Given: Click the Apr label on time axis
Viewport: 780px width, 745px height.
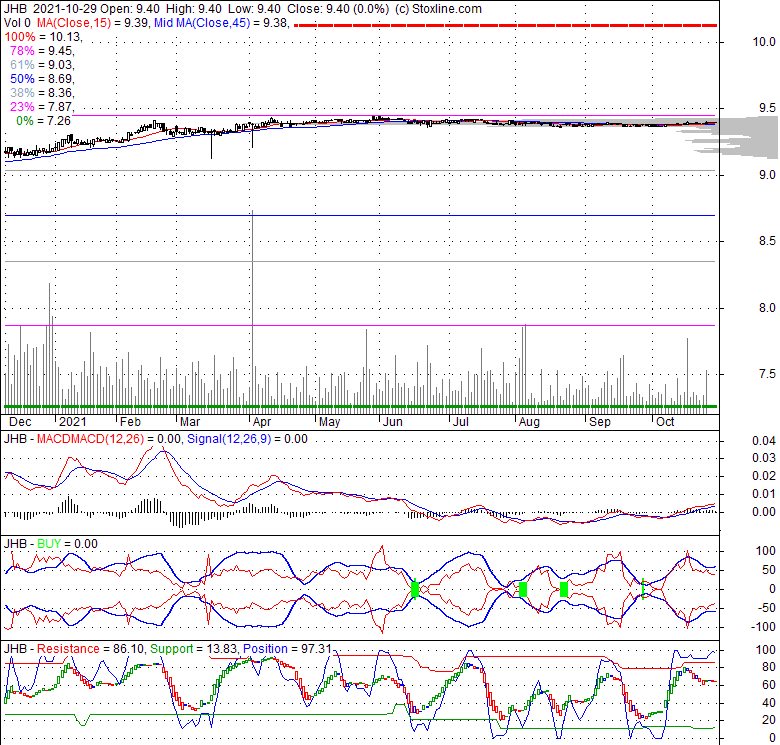Looking at the screenshot, I should (x=262, y=422).
